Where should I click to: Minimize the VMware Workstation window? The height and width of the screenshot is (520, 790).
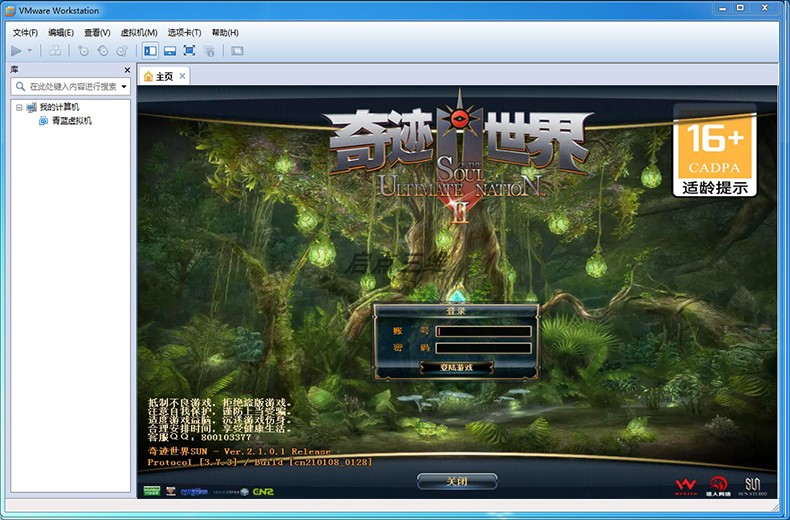[x=722, y=8]
